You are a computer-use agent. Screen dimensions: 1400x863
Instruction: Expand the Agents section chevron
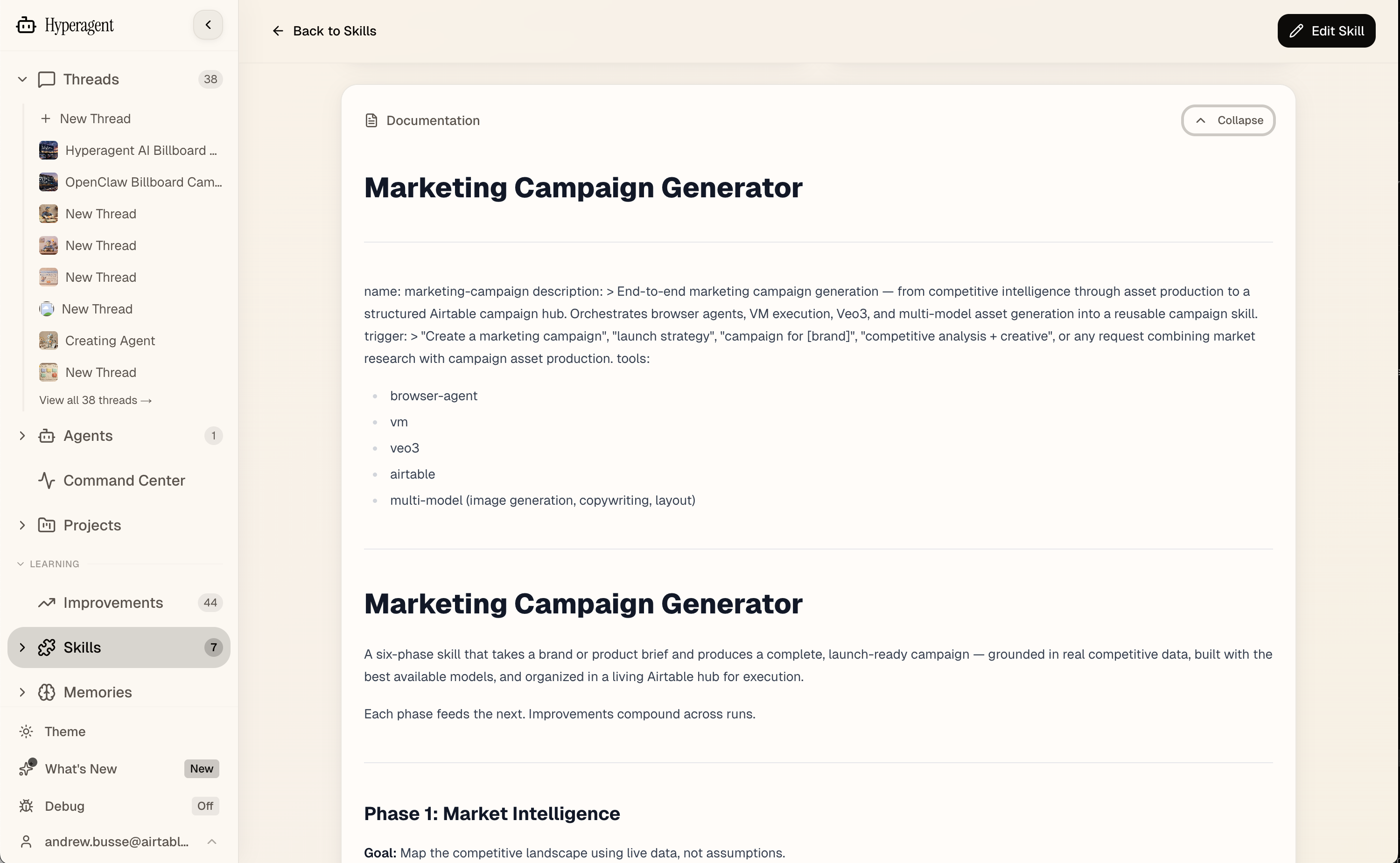point(22,436)
